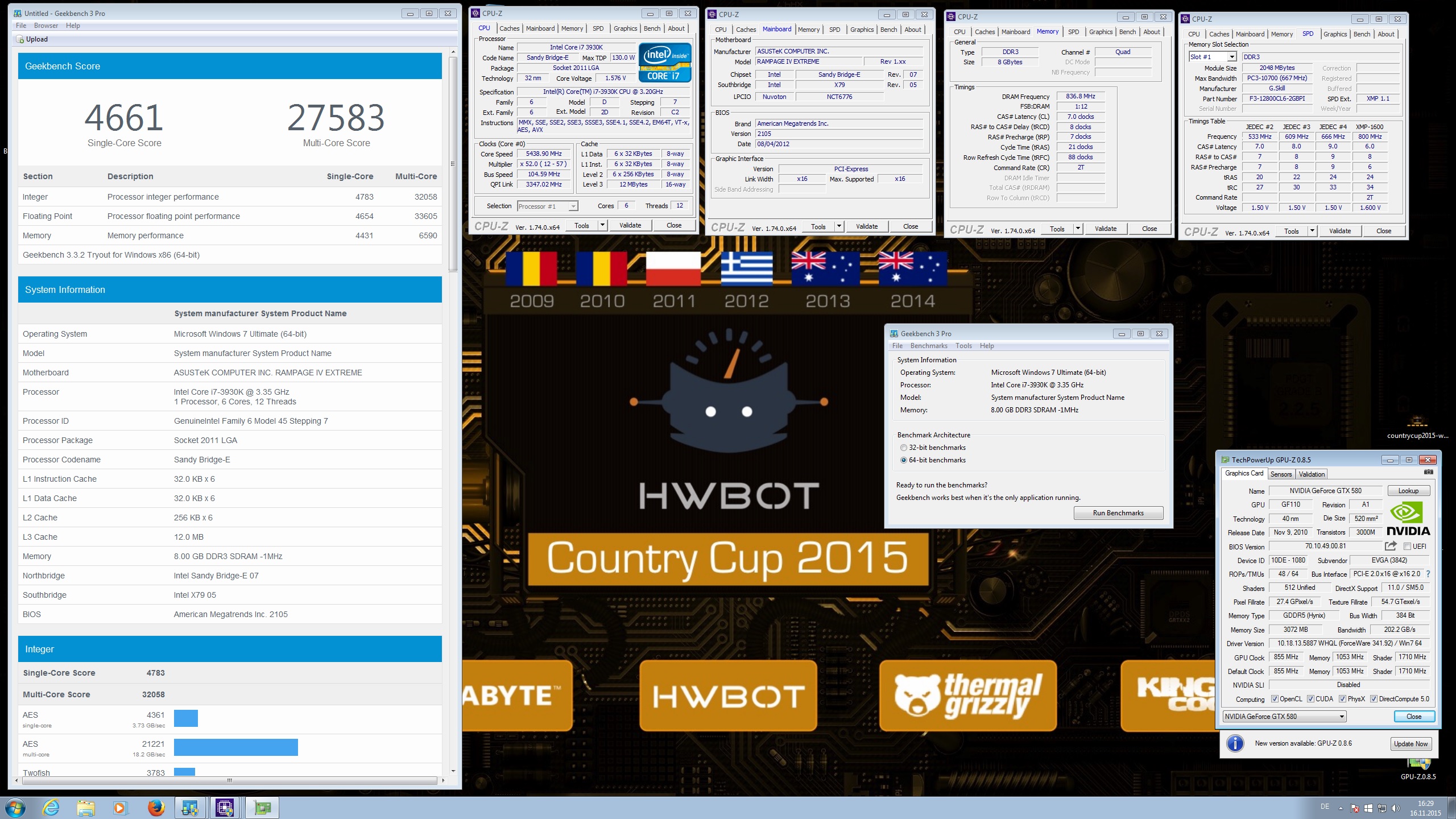Click the small Geekbench 3 Pro dialog title icon

pos(894,334)
